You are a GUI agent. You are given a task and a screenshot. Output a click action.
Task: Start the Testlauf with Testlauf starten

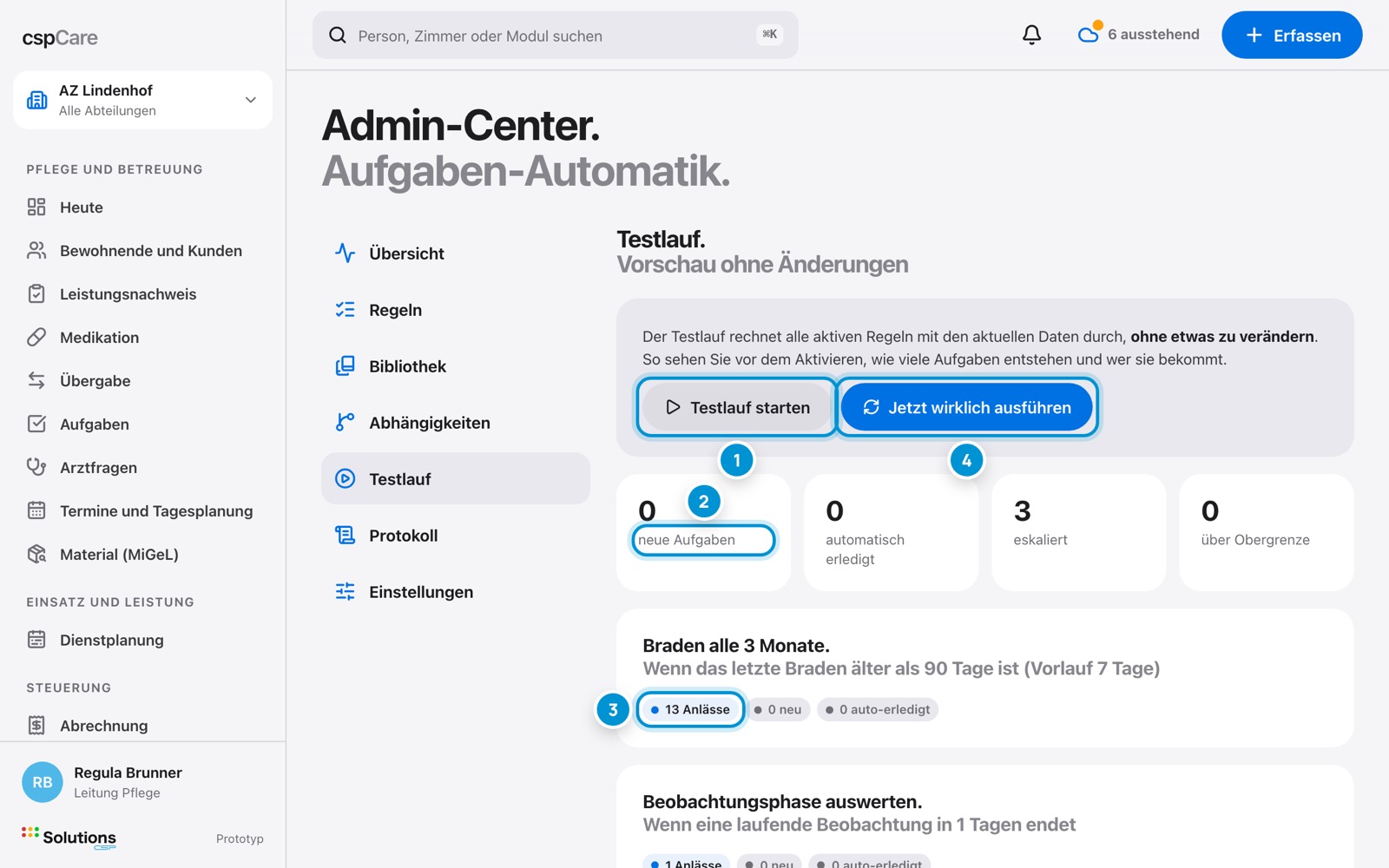[737, 407]
